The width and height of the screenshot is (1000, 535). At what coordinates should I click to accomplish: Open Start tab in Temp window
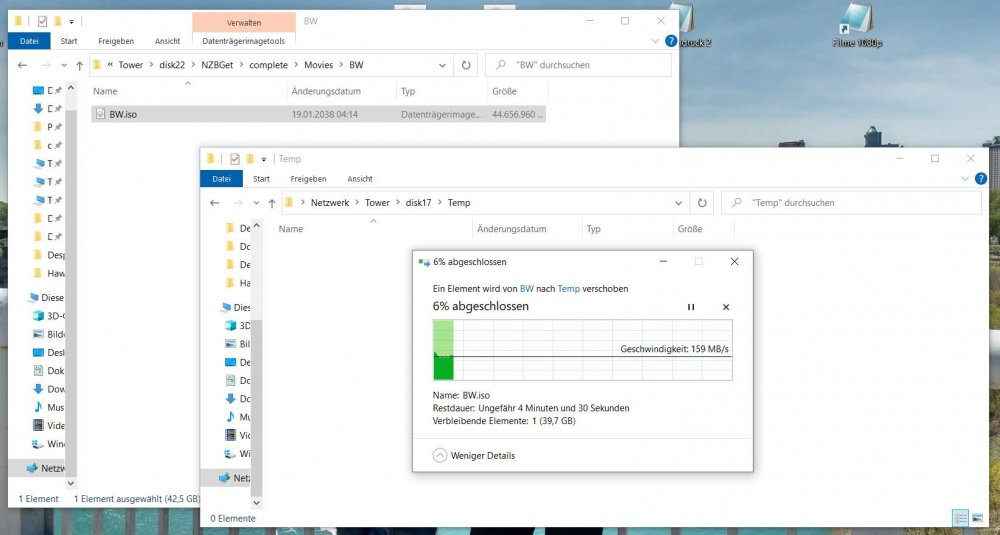pyautogui.click(x=261, y=179)
